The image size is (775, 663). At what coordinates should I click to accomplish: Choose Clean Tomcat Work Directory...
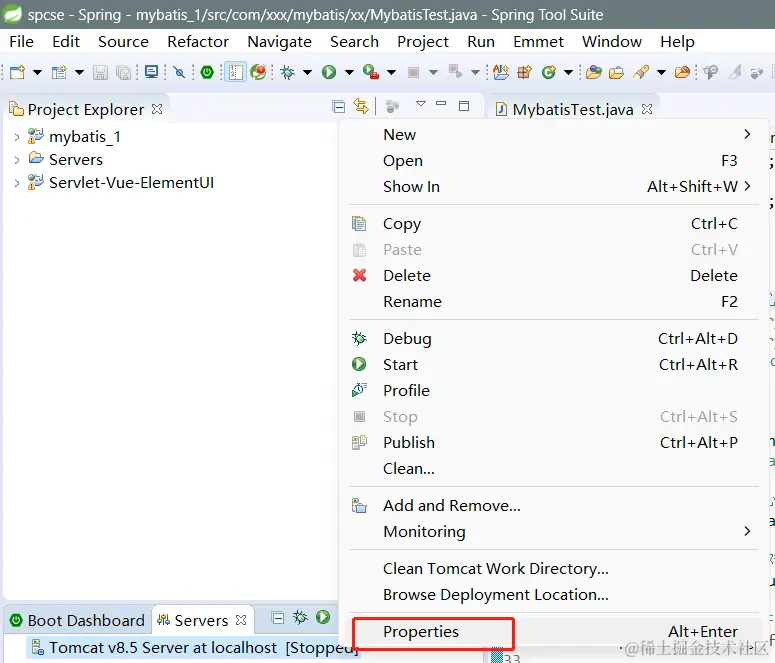554,569
